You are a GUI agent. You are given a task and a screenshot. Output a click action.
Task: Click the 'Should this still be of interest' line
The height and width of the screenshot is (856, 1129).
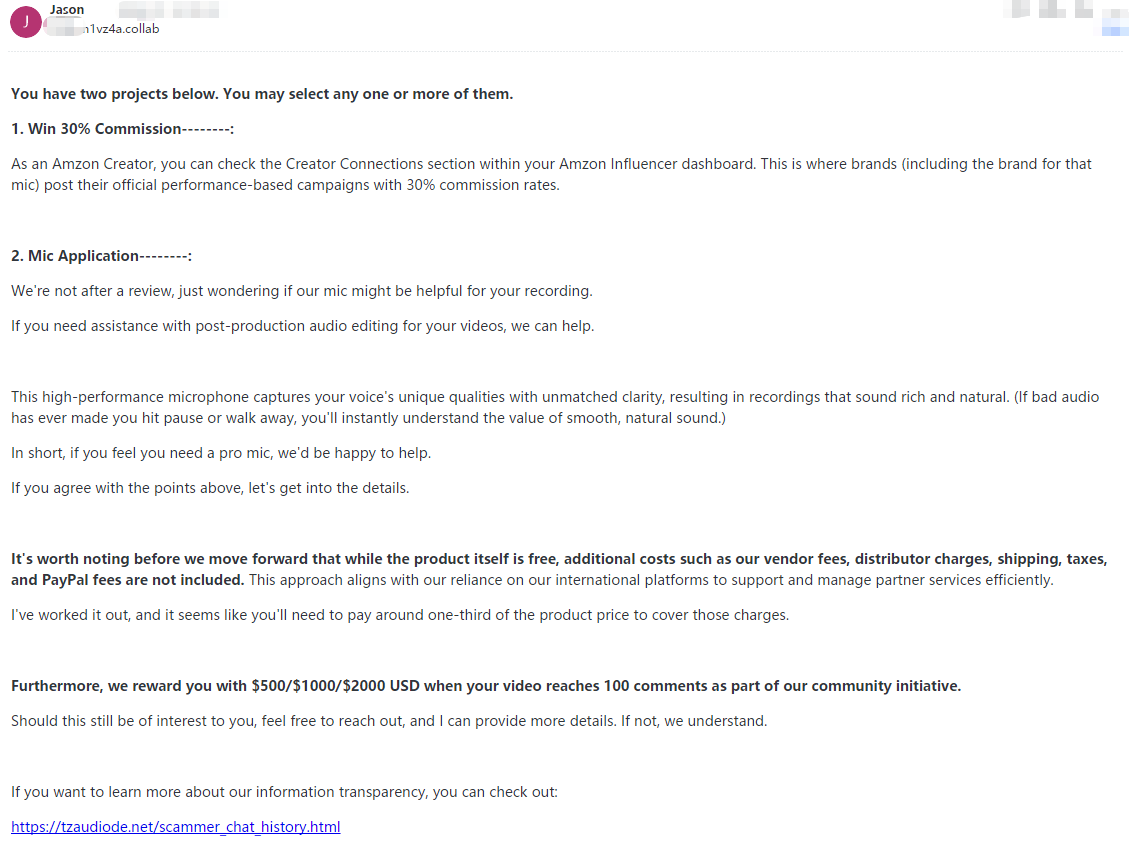pyautogui.click(x=389, y=721)
